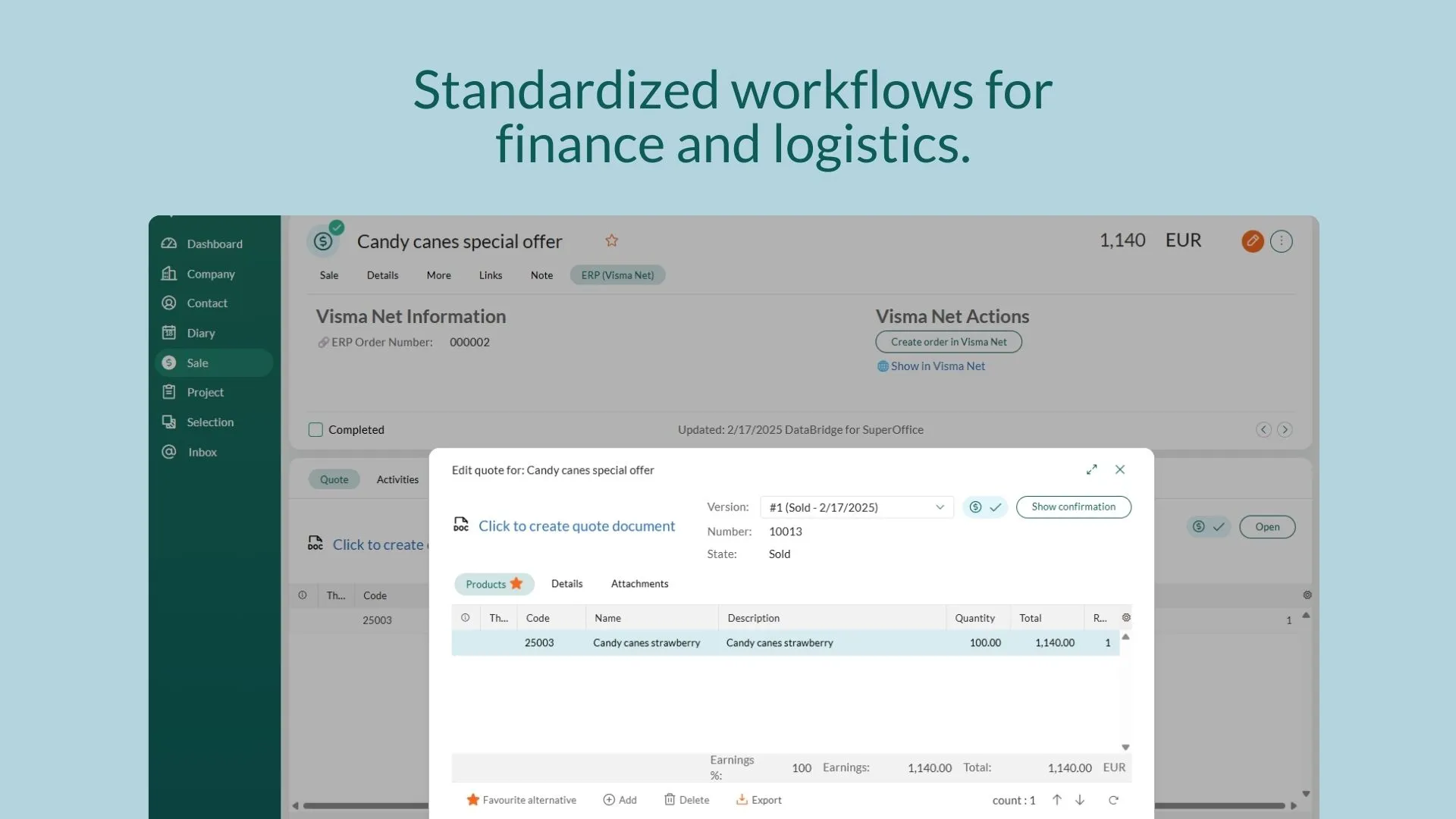1456x819 pixels.
Task: Go to previous sale with left chevron
Action: 1263,430
